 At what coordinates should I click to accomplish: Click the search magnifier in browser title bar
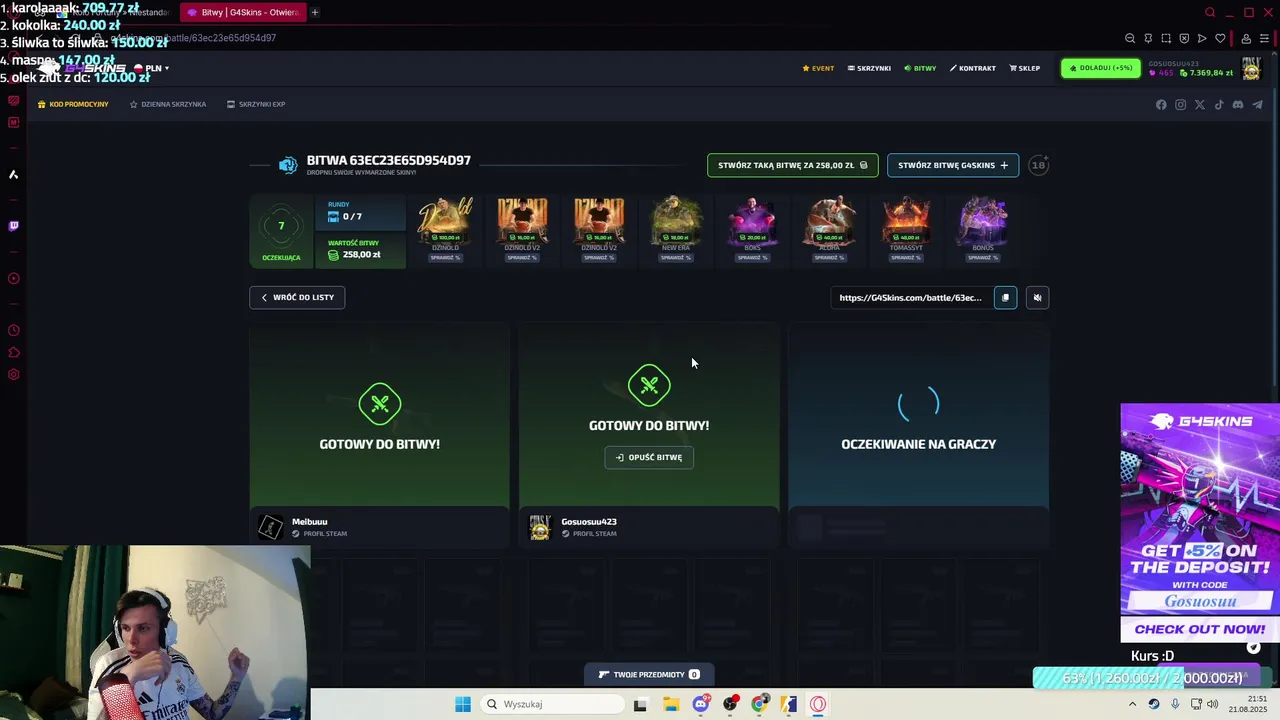1210,12
